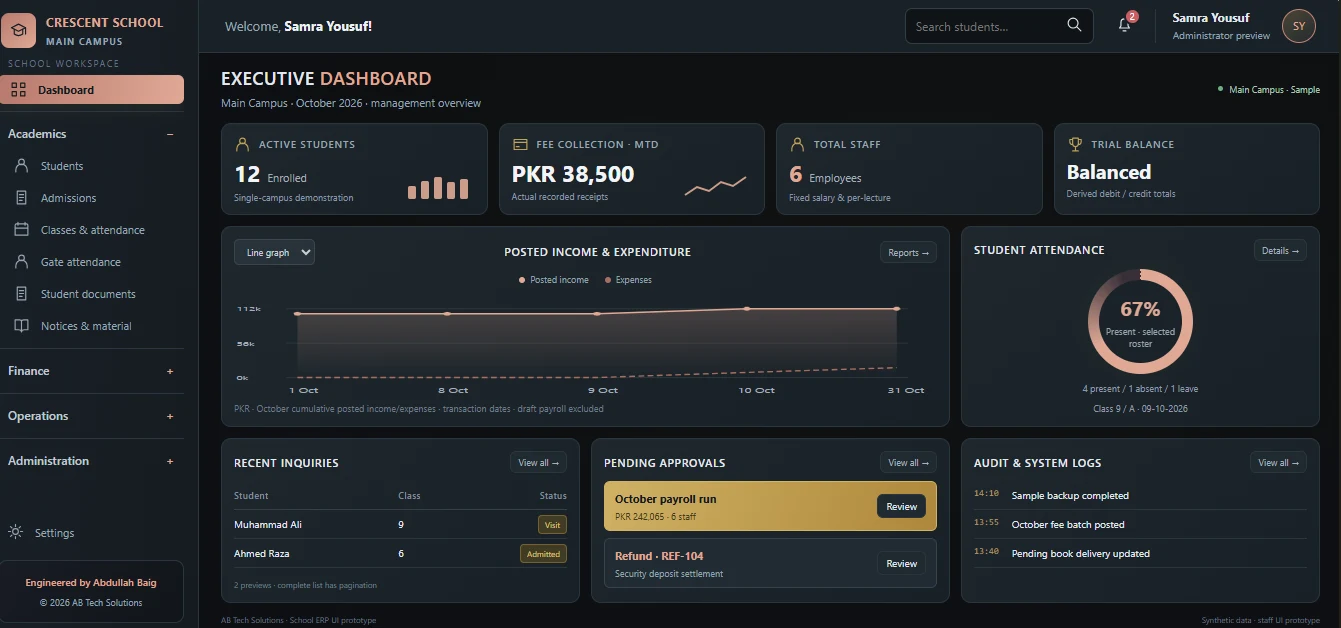The height and width of the screenshot is (628, 1341).
Task: Click View all in Recent Inquiries
Action: click(x=538, y=462)
